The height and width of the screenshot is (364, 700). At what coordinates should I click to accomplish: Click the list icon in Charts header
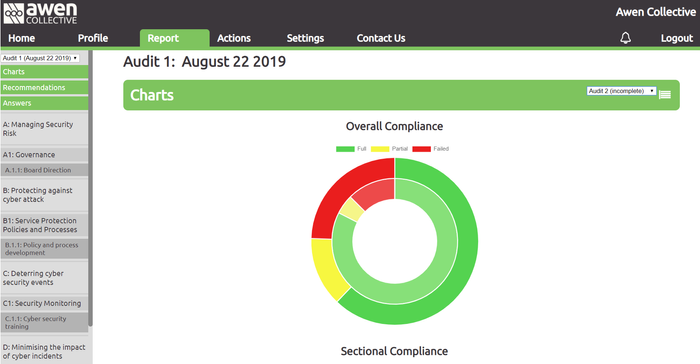pos(665,94)
